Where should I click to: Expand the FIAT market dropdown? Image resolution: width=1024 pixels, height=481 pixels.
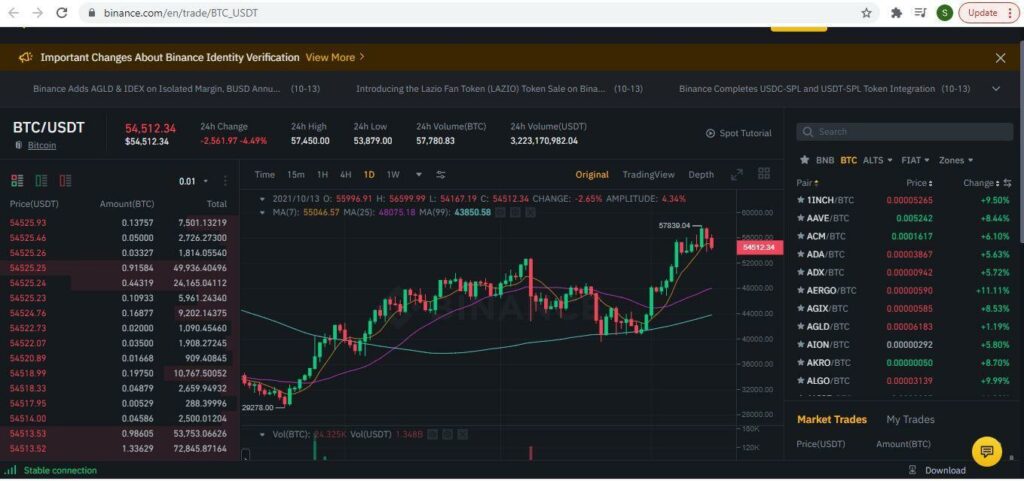pos(915,160)
